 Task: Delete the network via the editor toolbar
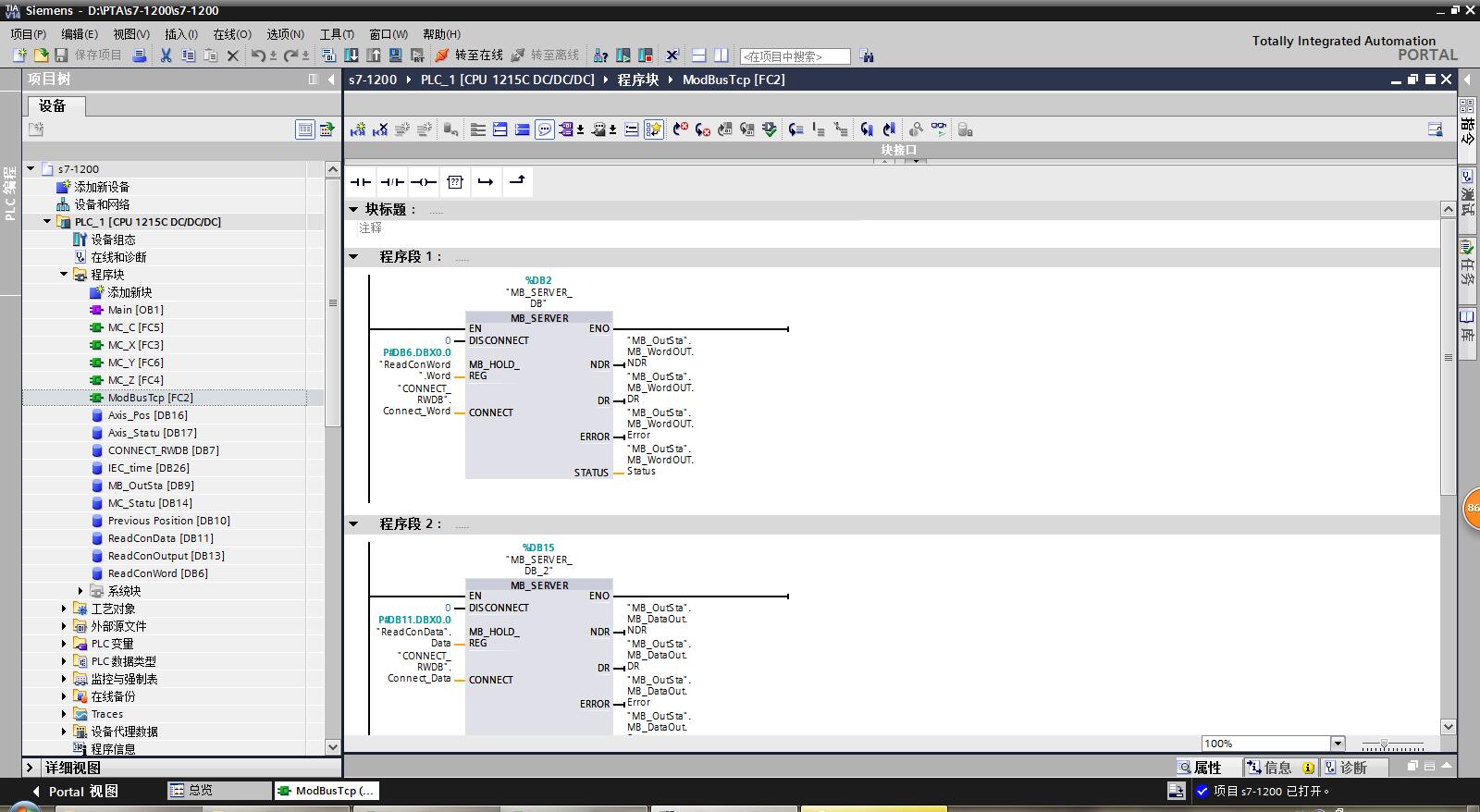coord(380,129)
